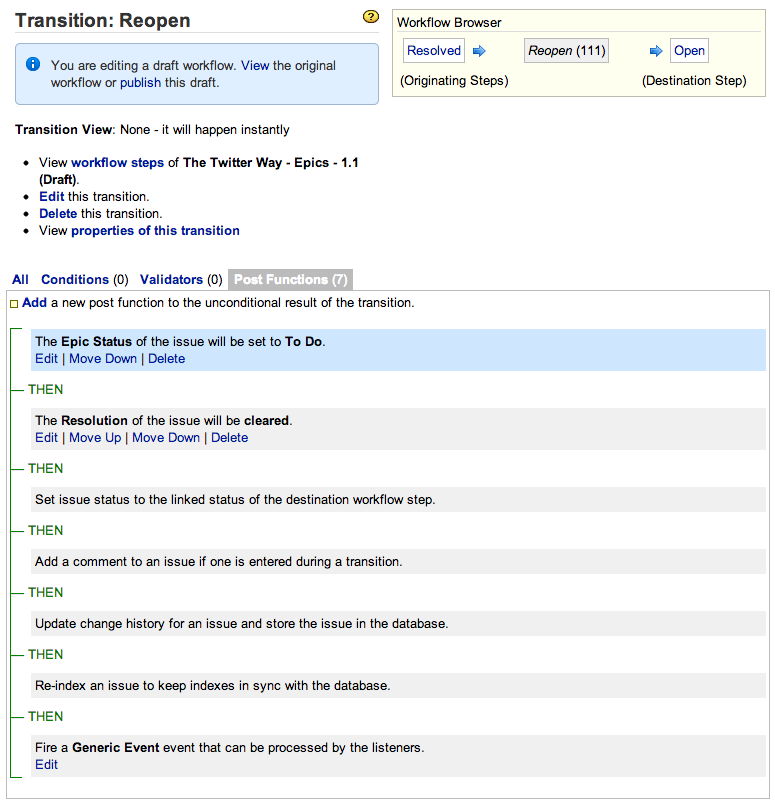775x802 pixels.
Task: Open the Open destination step
Action: click(x=689, y=51)
